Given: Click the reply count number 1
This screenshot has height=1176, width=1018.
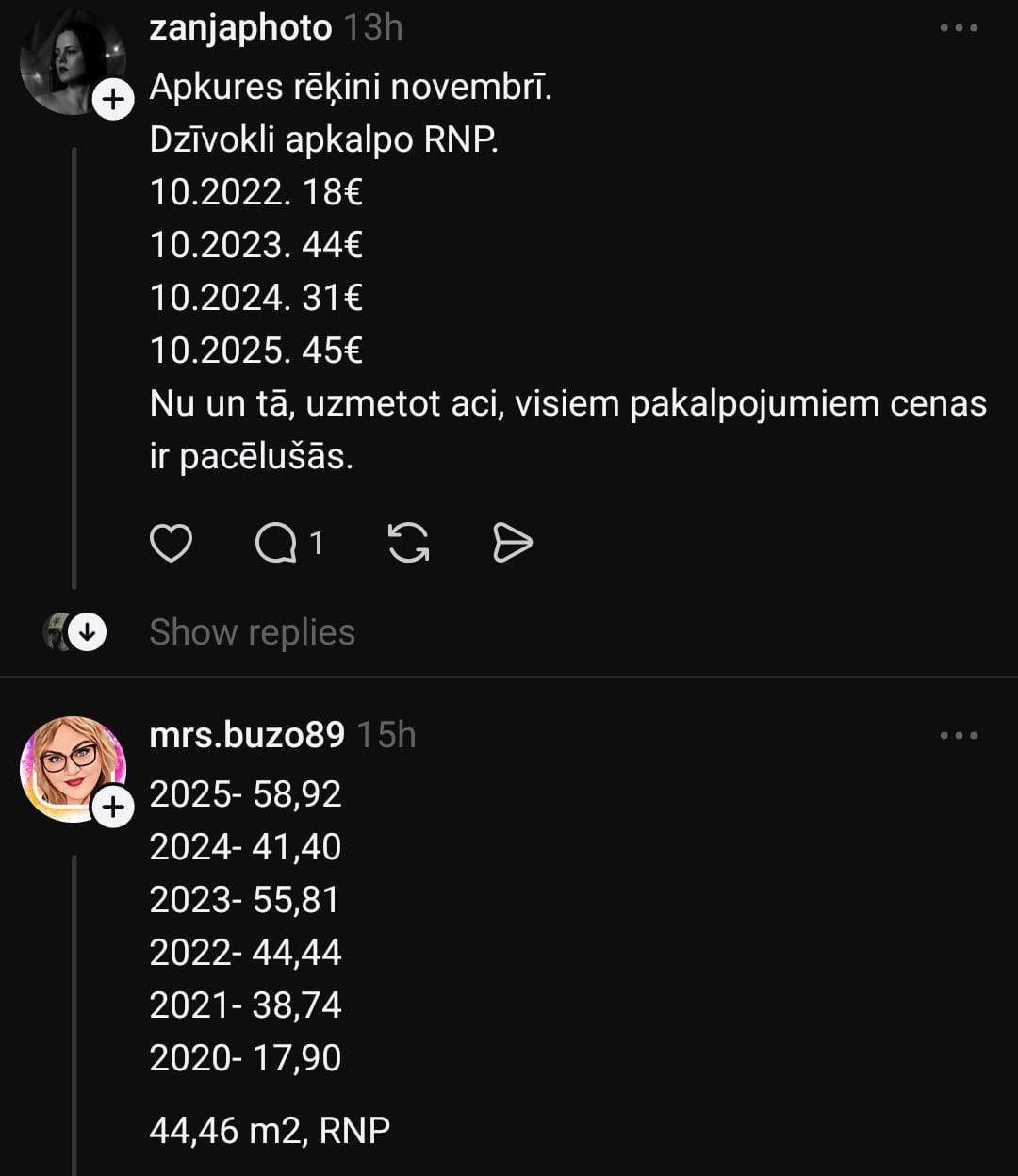Looking at the screenshot, I should (317, 543).
